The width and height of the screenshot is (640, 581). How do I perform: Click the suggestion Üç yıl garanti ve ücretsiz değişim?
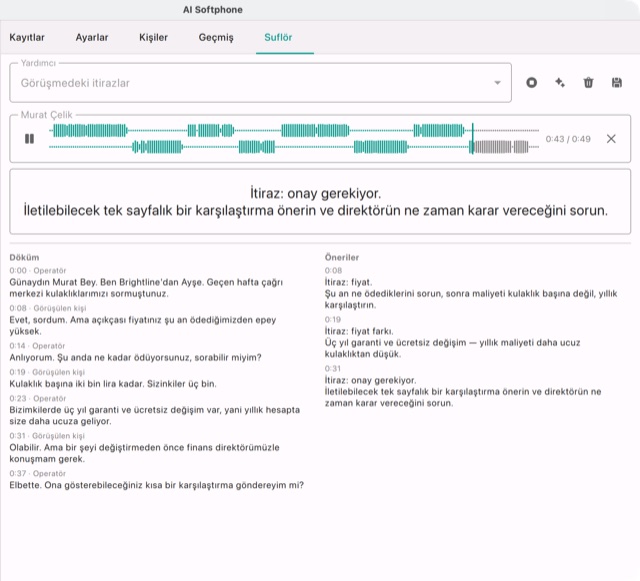pos(452,348)
